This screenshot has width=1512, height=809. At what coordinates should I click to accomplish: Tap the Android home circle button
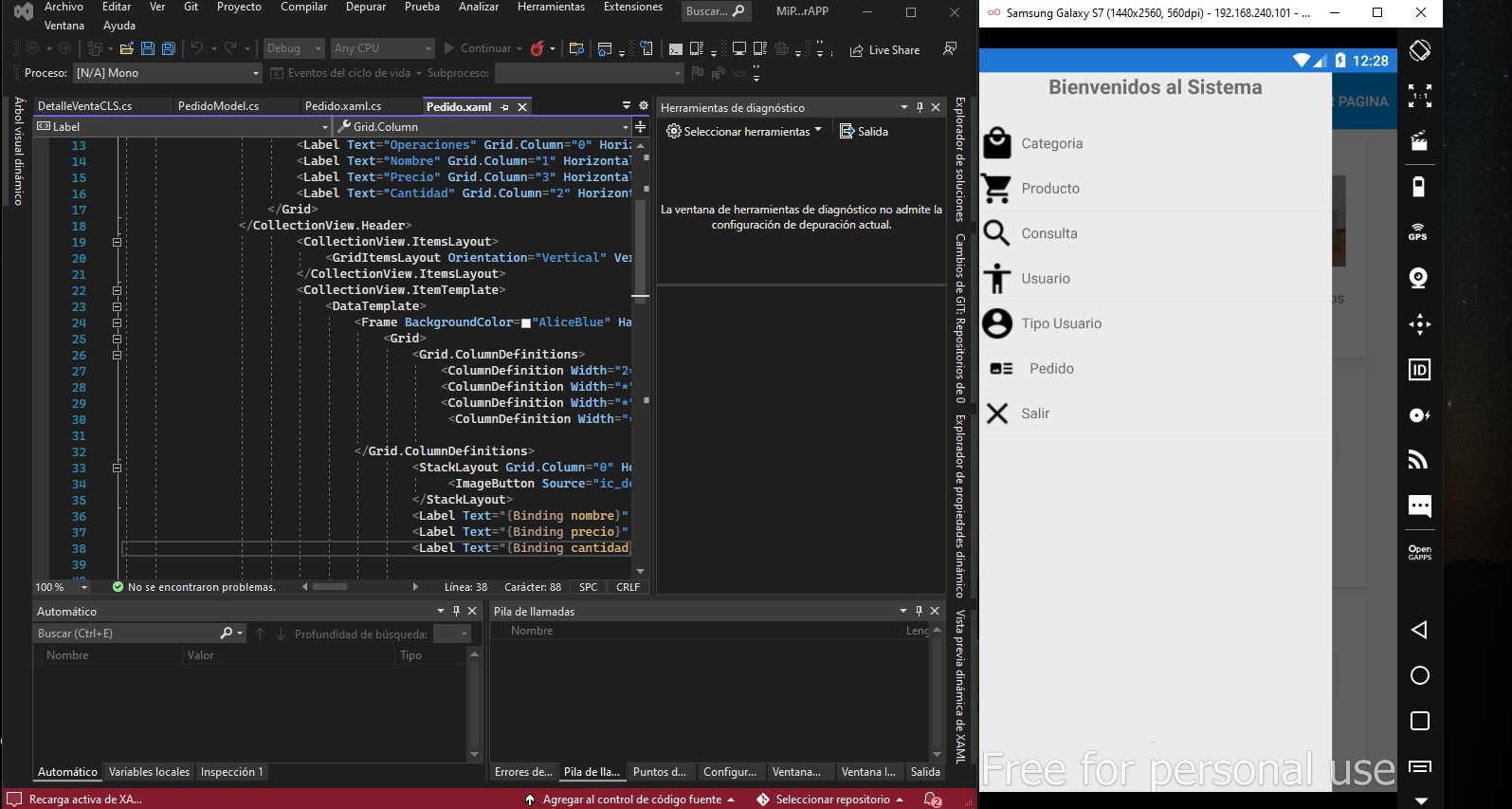1419,675
